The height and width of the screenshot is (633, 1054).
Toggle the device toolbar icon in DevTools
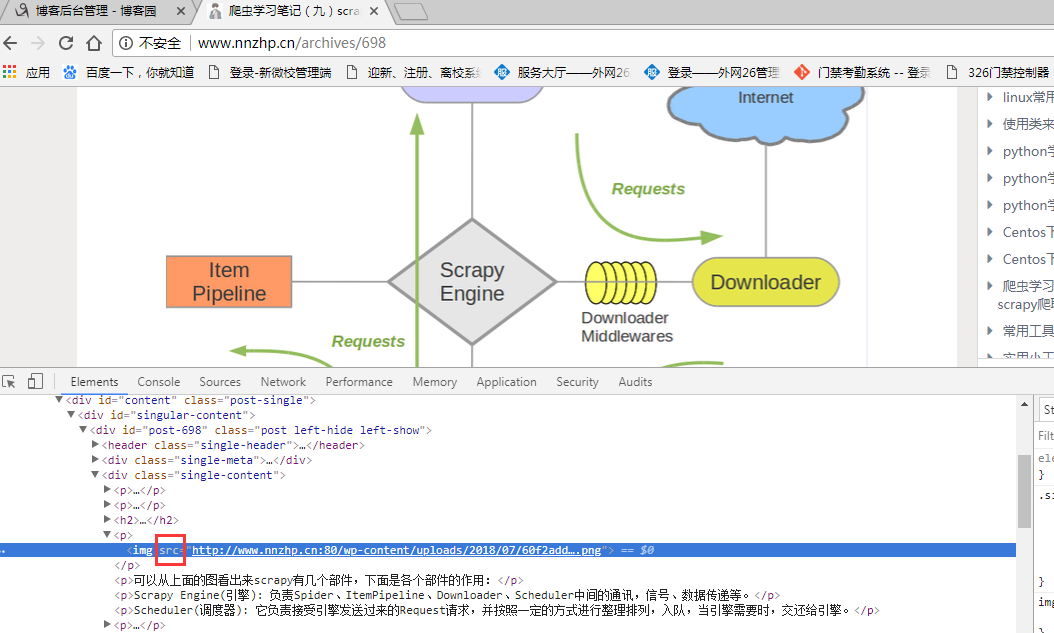pyautogui.click(x=35, y=382)
